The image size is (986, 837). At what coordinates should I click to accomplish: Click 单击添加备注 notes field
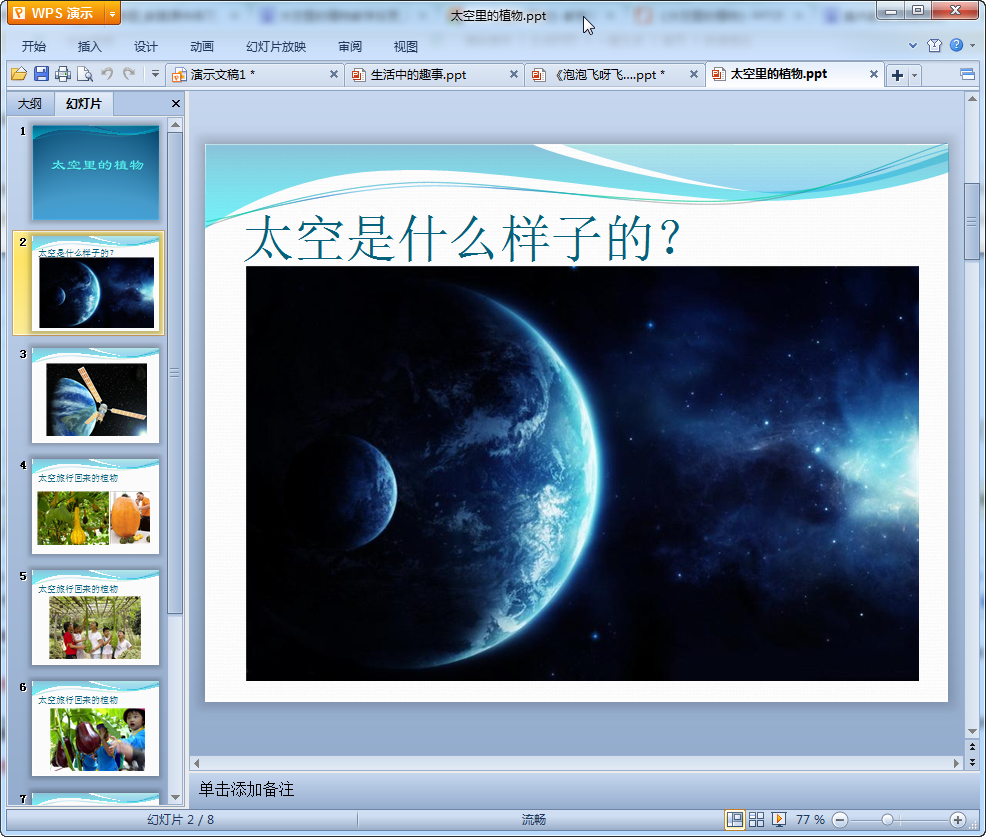point(246,789)
